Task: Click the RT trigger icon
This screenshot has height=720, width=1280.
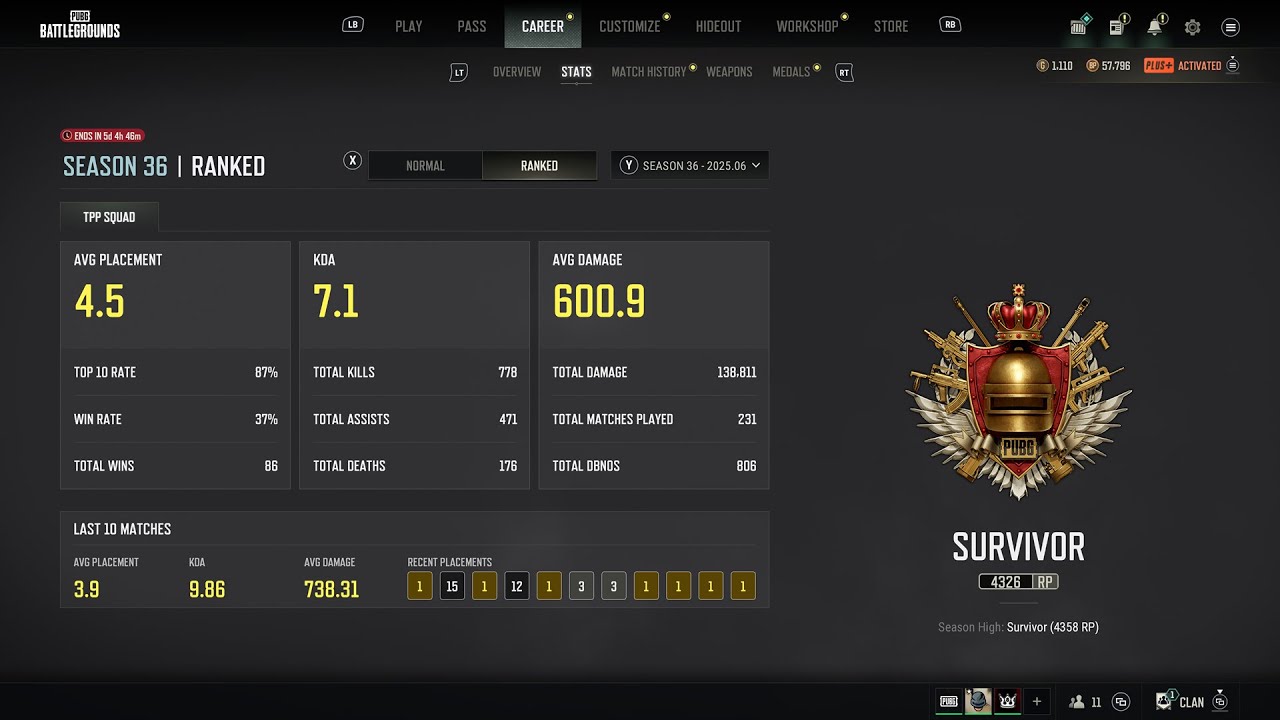Action: [844, 72]
